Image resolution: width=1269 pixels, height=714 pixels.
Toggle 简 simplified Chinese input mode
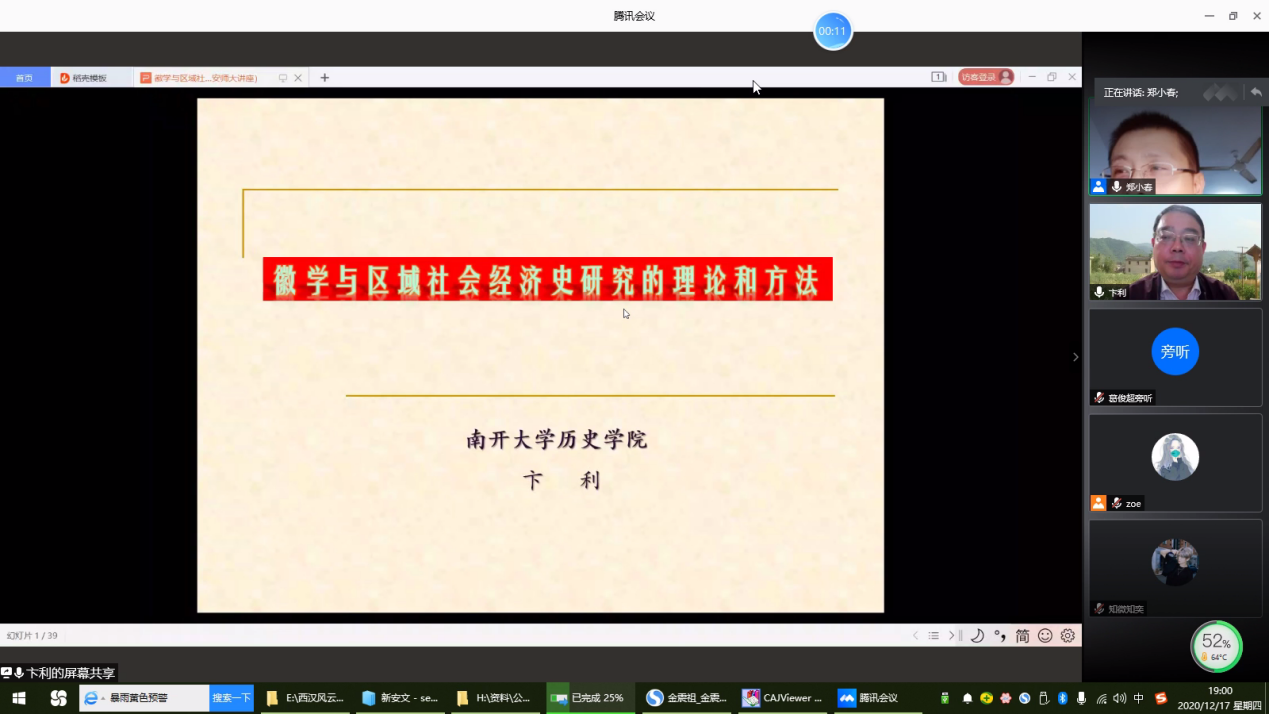point(1022,636)
